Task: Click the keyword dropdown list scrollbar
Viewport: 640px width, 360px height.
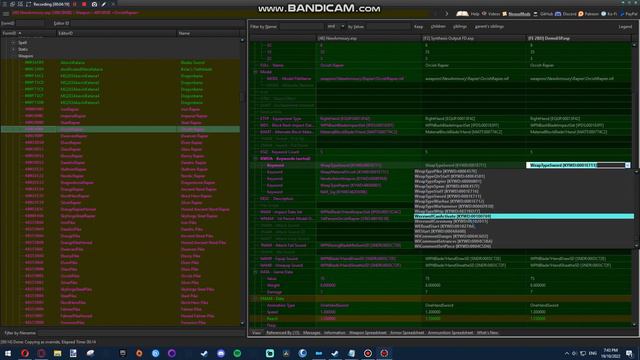Action: pyautogui.click(x=636, y=209)
